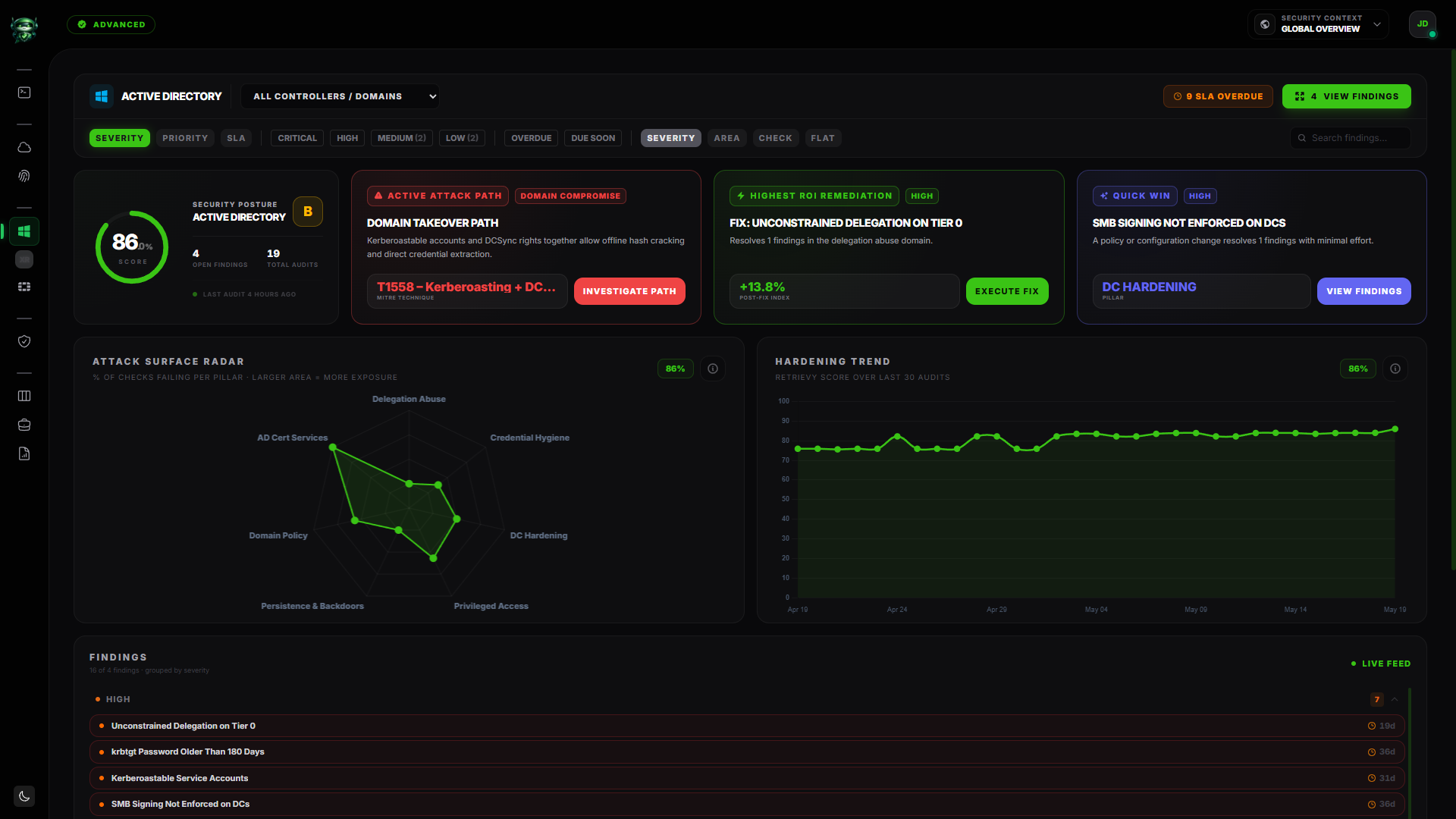Image resolution: width=1456 pixels, height=819 pixels.
Task: Open the columns board sidebar icon
Action: coord(24,396)
